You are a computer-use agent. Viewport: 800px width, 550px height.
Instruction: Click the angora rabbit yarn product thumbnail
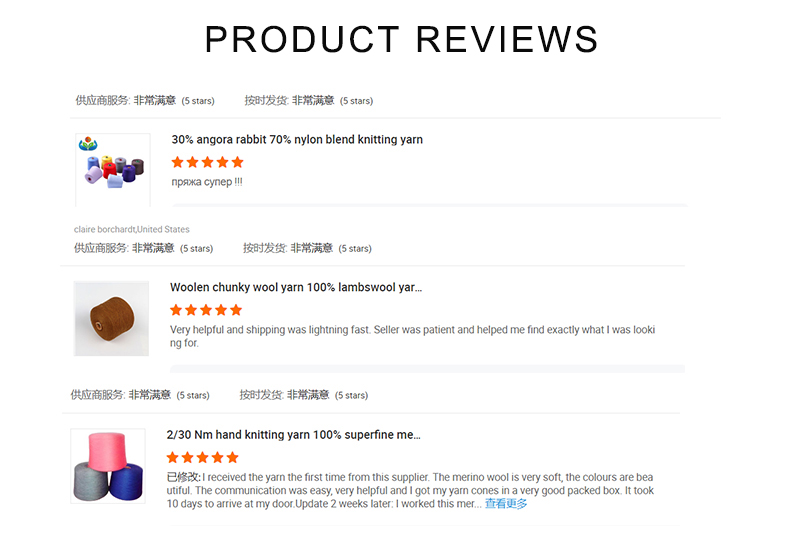(x=113, y=169)
